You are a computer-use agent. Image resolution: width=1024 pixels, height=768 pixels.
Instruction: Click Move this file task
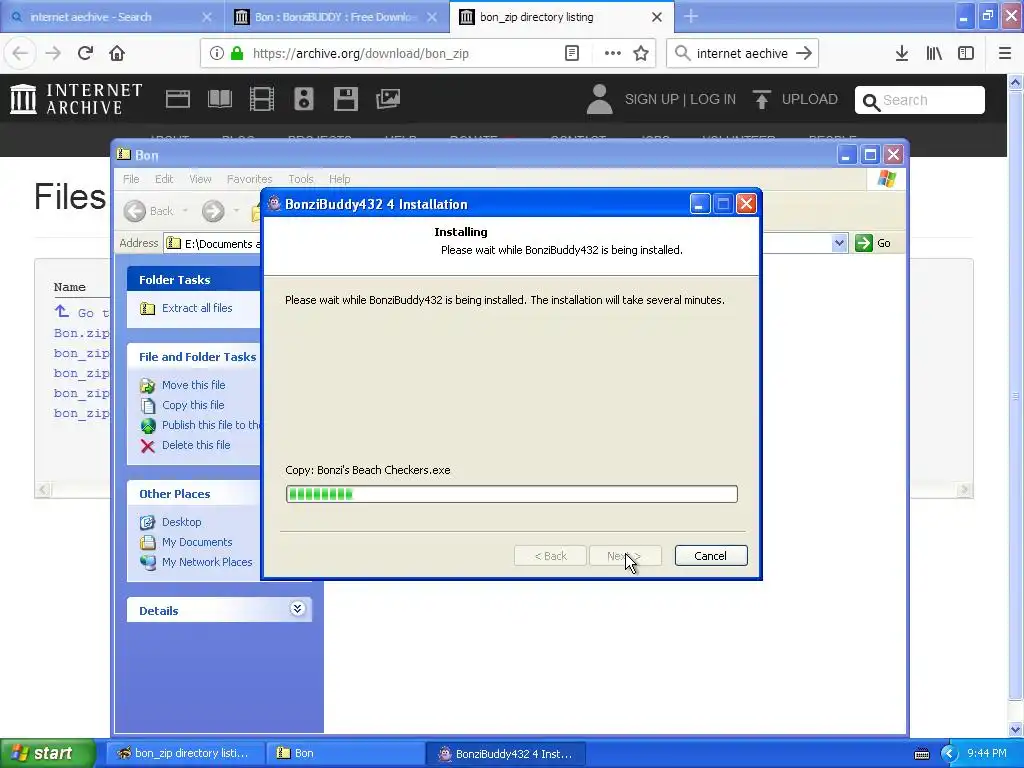(193, 385)
